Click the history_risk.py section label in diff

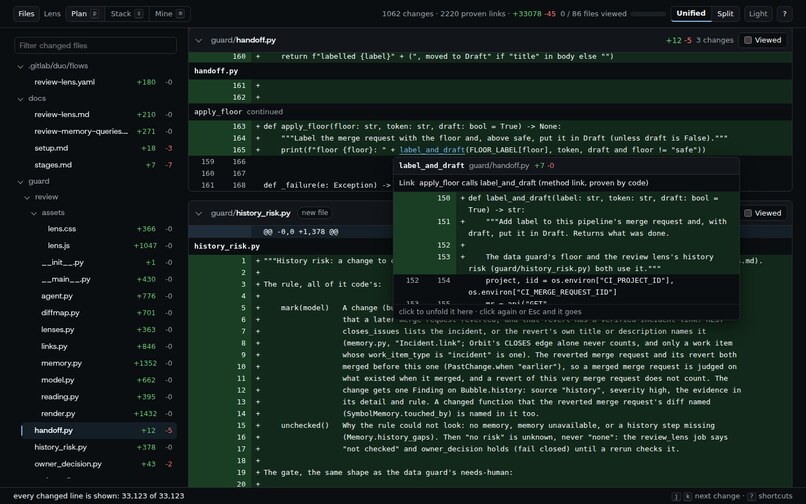(227, 246)
